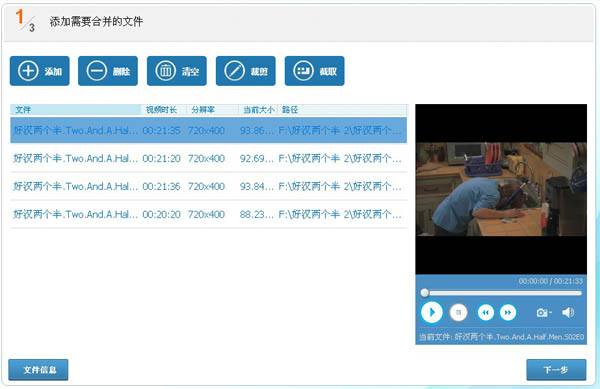
Task: Click size value 88.23 in list
Action: [256, 214]
